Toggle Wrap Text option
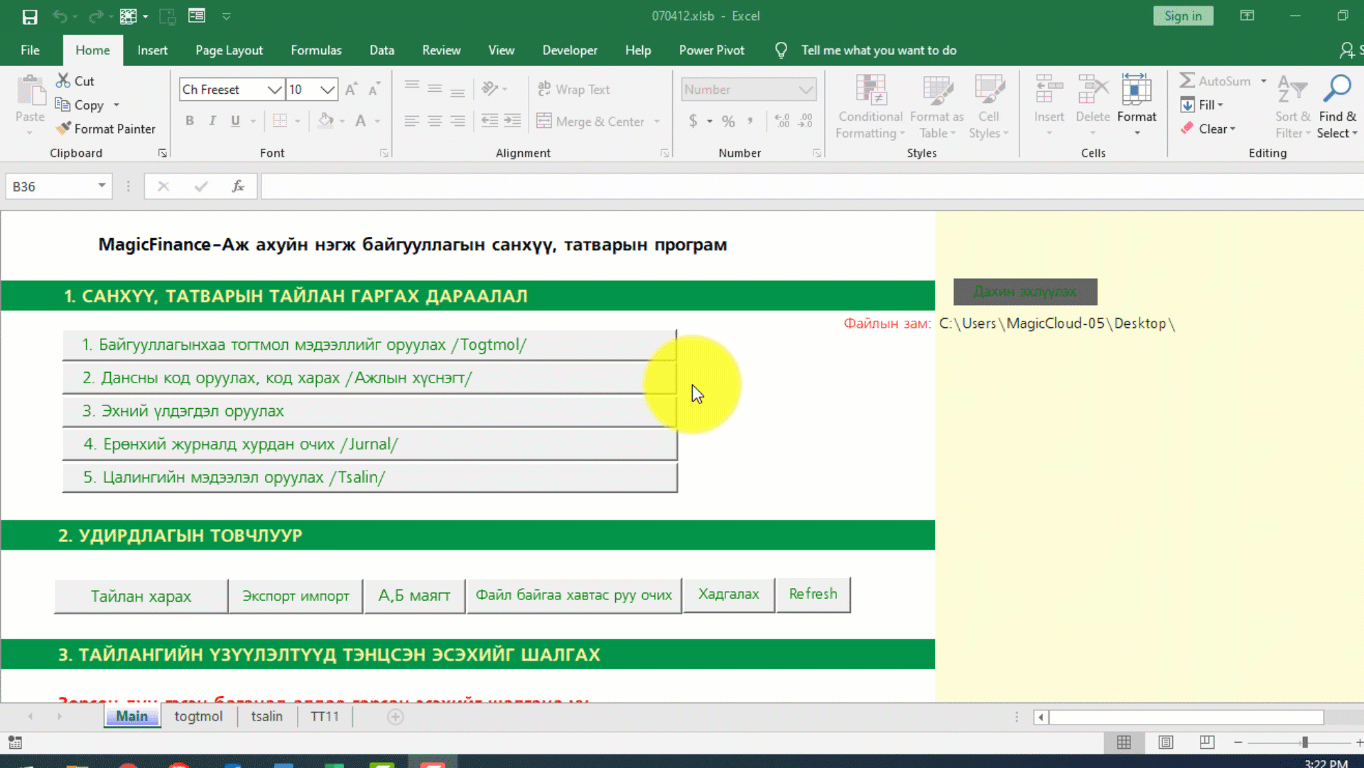The width and height of the screenshot is (1364, 768). click(574, 90)
